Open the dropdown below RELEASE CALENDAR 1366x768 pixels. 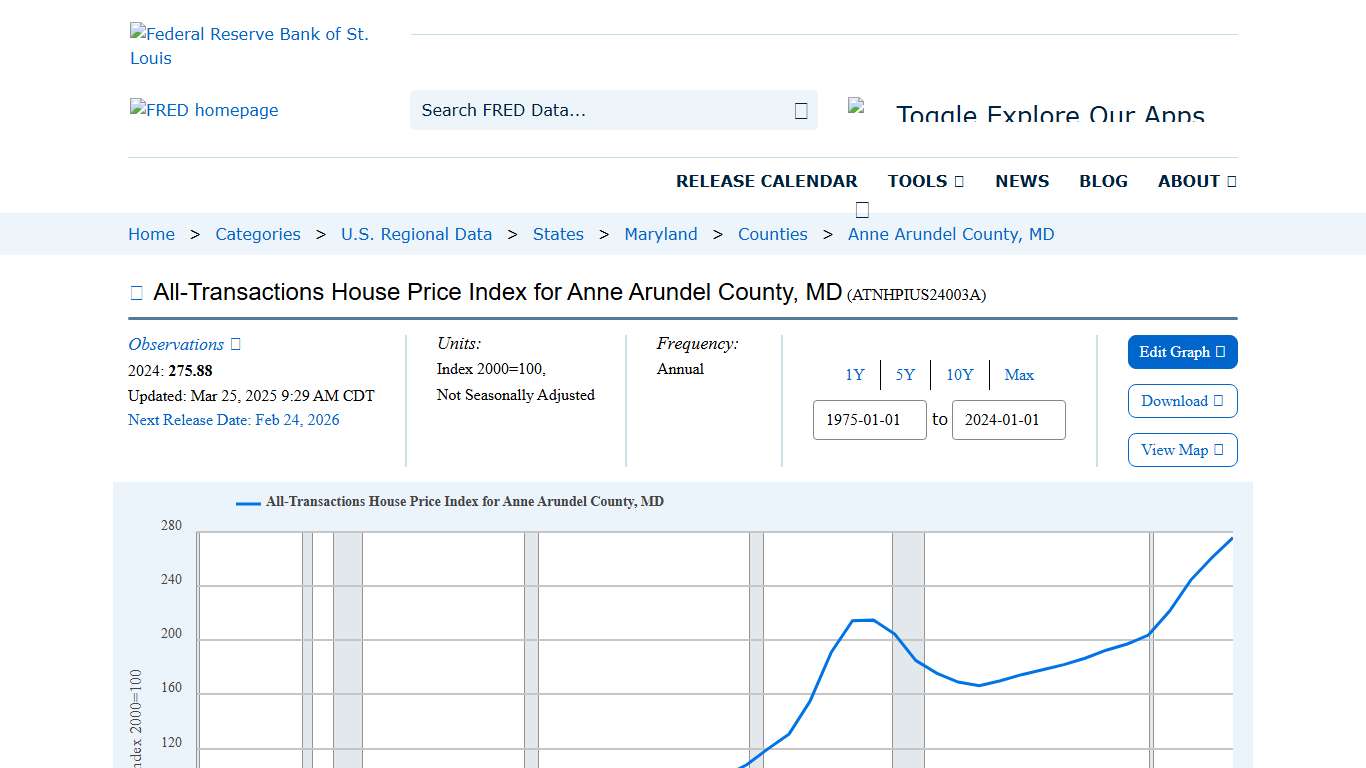[862, 210]
